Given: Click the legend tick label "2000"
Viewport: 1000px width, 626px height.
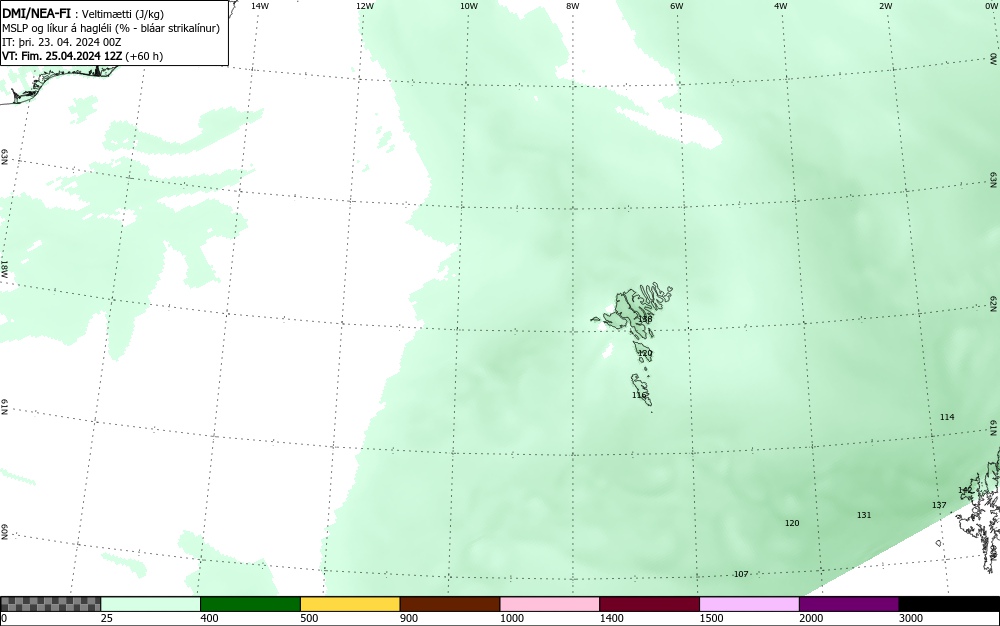Looking at the screenshot, I should click(811, 618).
